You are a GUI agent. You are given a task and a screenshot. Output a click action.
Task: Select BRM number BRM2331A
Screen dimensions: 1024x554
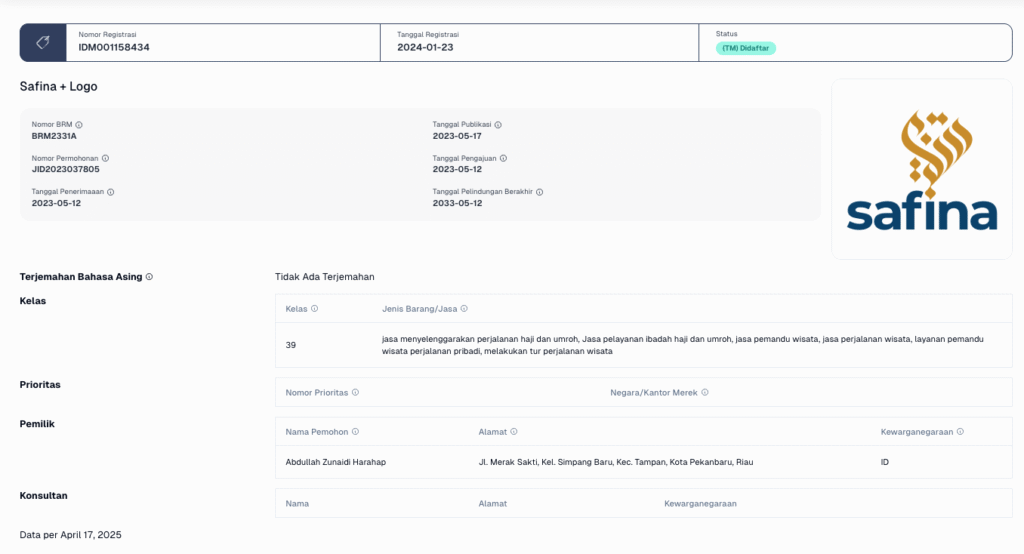pyautogui.click(x=54, y=136)
